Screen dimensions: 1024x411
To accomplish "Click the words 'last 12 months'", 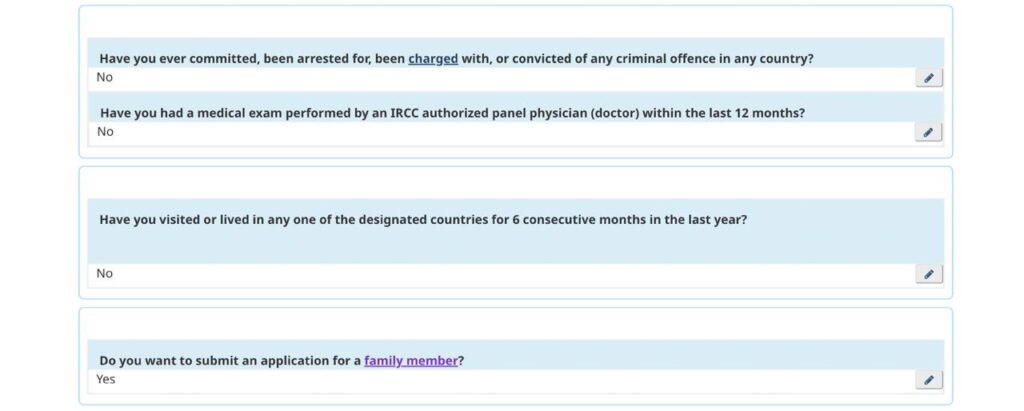I will click(758, 113).
